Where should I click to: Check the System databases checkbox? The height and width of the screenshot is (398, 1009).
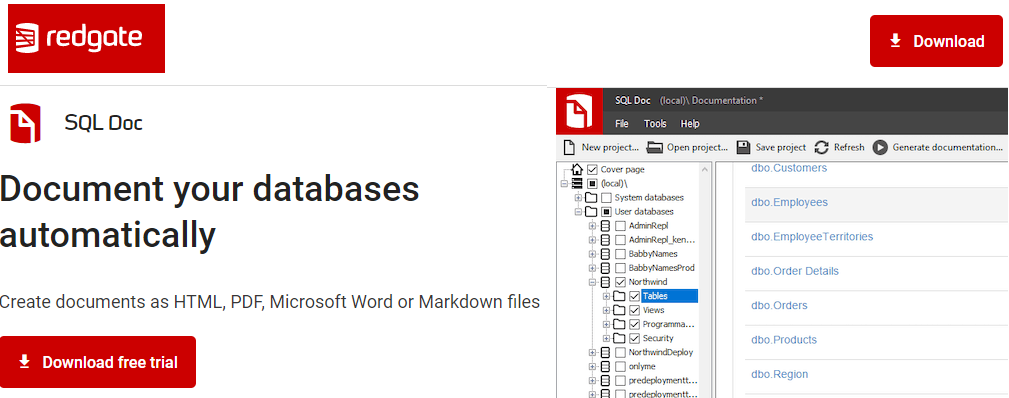[607, 198]
